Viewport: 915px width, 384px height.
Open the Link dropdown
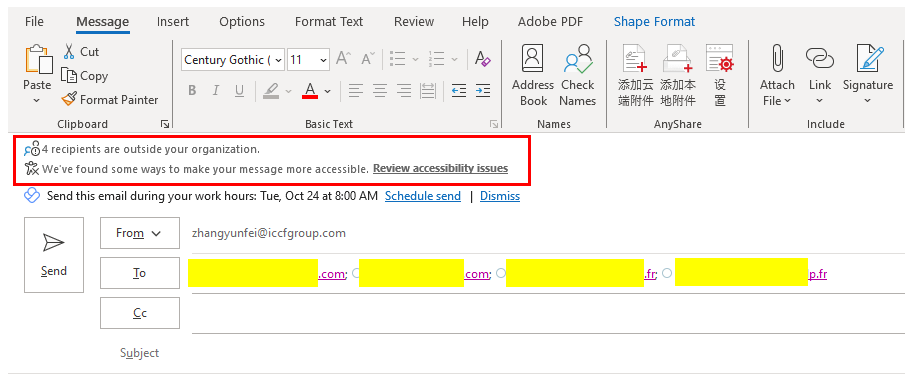[x=819, y=76]
